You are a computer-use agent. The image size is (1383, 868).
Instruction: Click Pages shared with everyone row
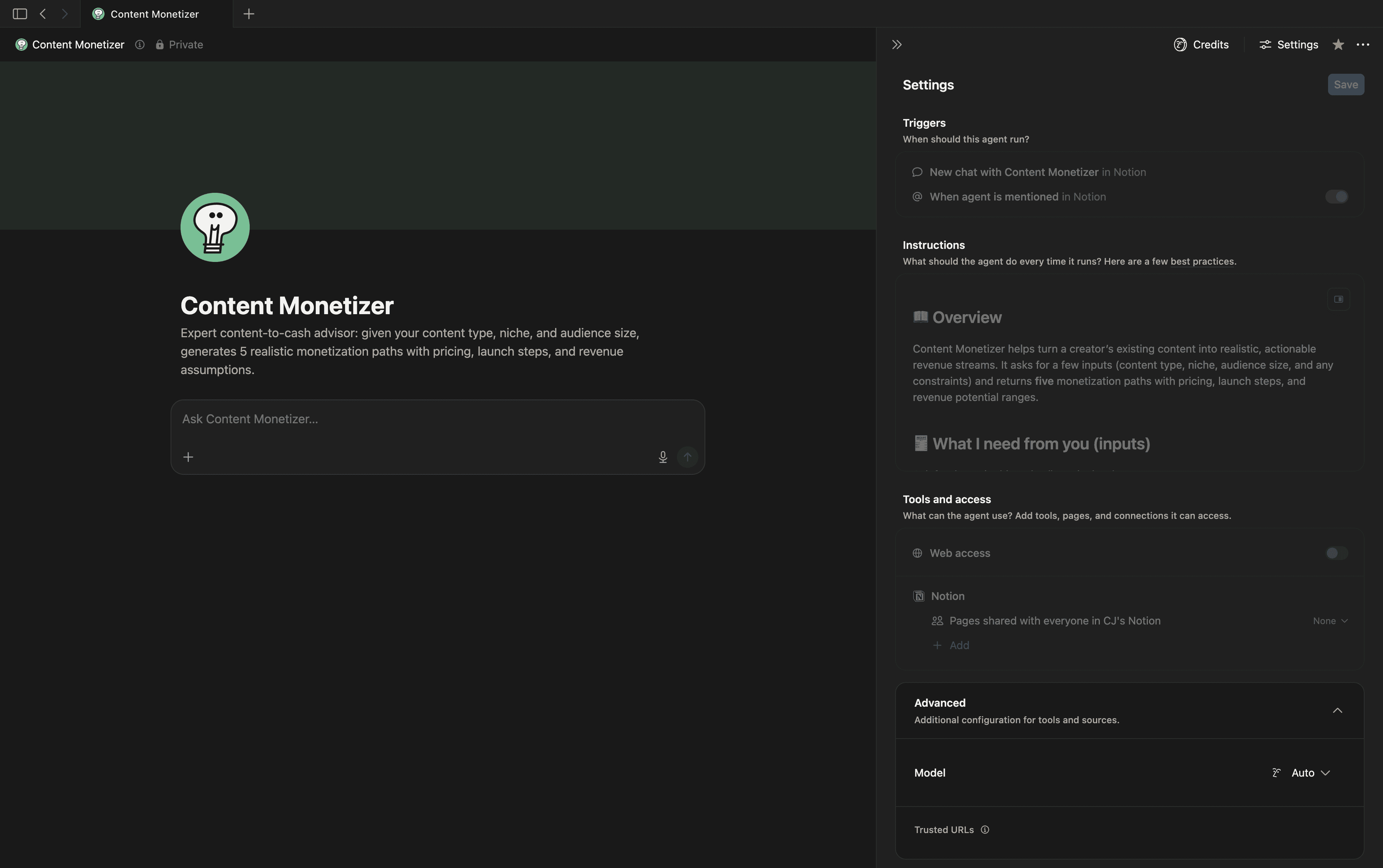click(1129, 621)
